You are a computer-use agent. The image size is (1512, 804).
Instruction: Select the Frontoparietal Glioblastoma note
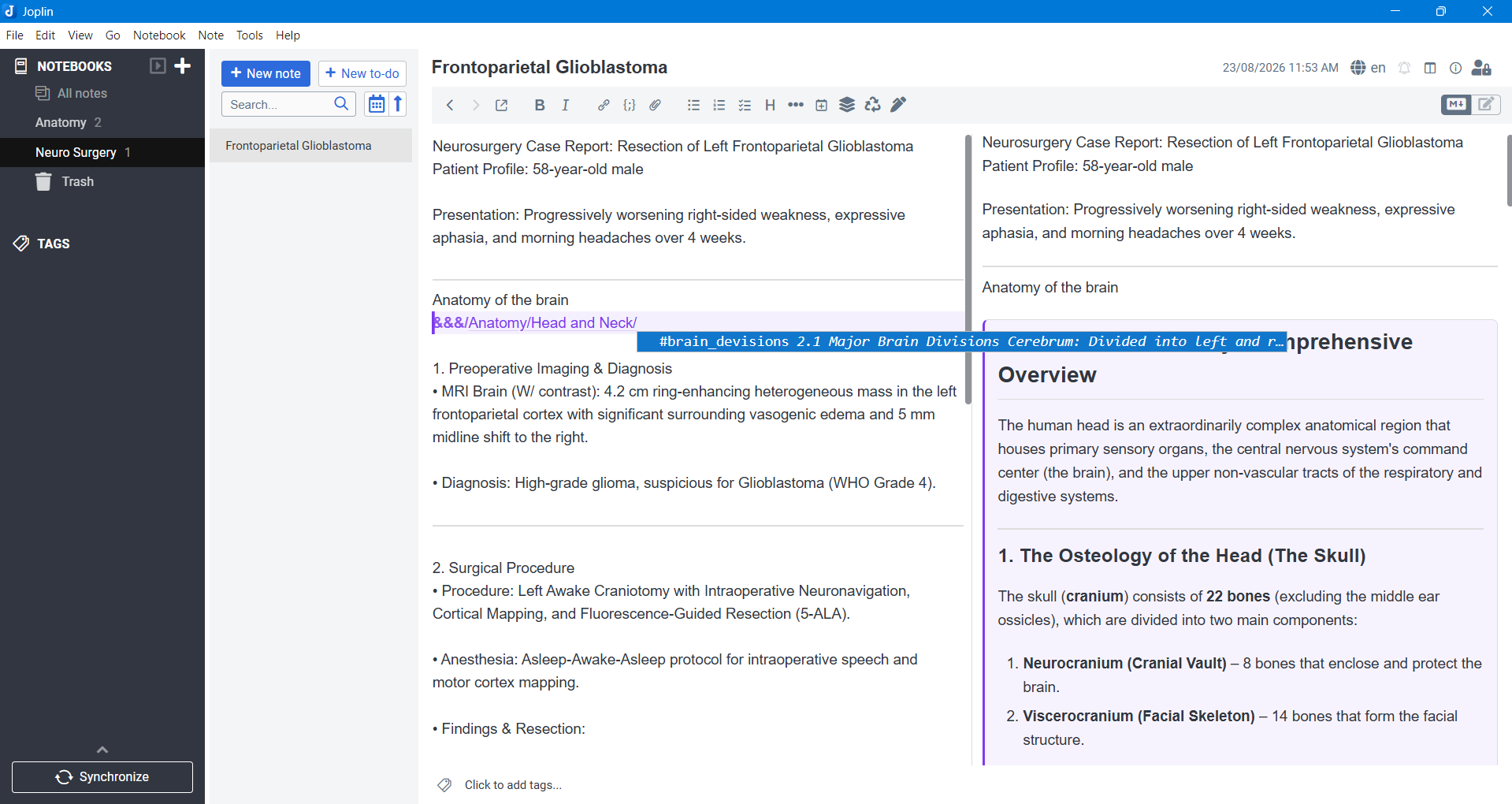point(310,146)
